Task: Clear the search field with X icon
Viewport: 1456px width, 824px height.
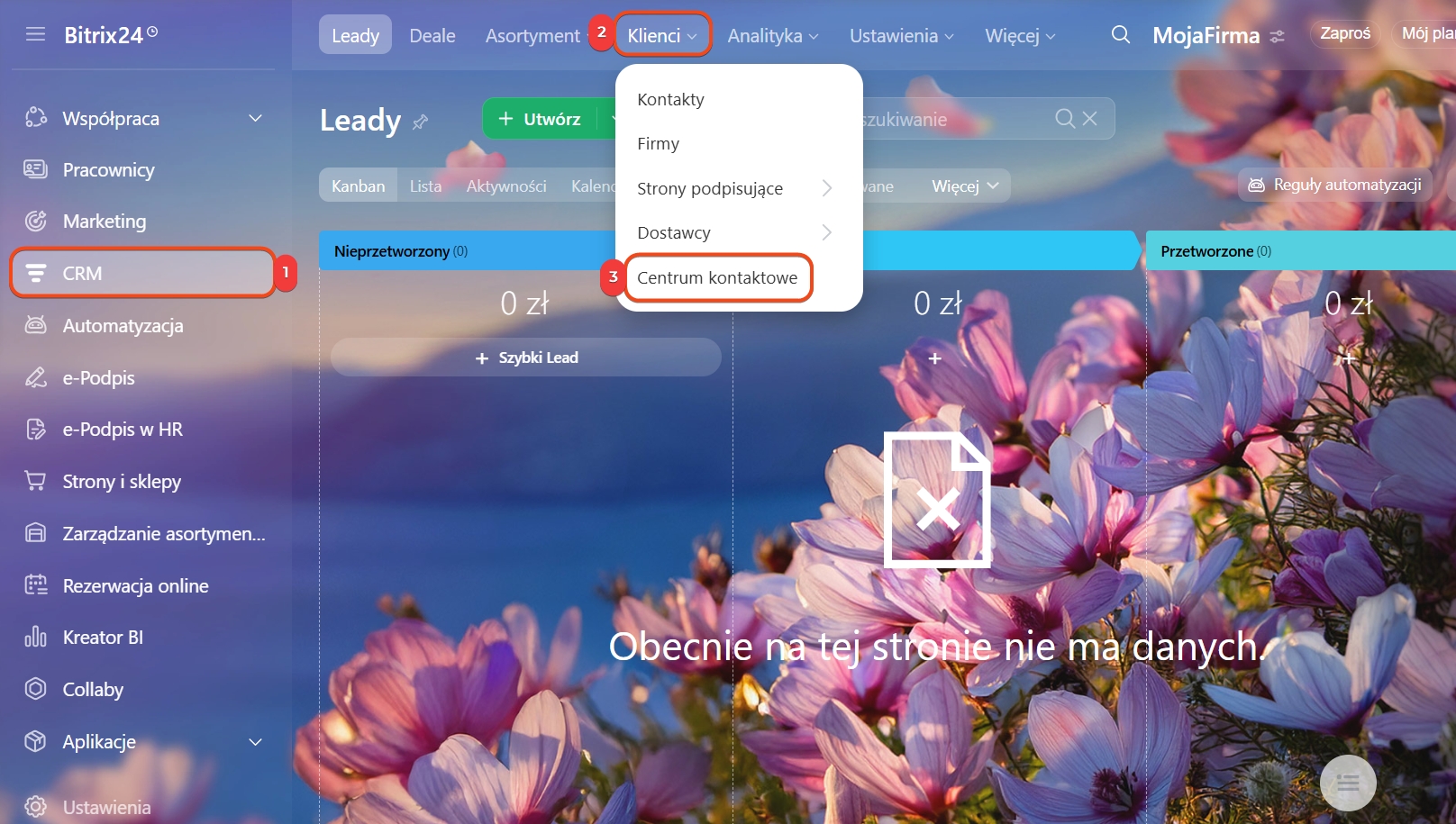Action: pos(1090,119)
